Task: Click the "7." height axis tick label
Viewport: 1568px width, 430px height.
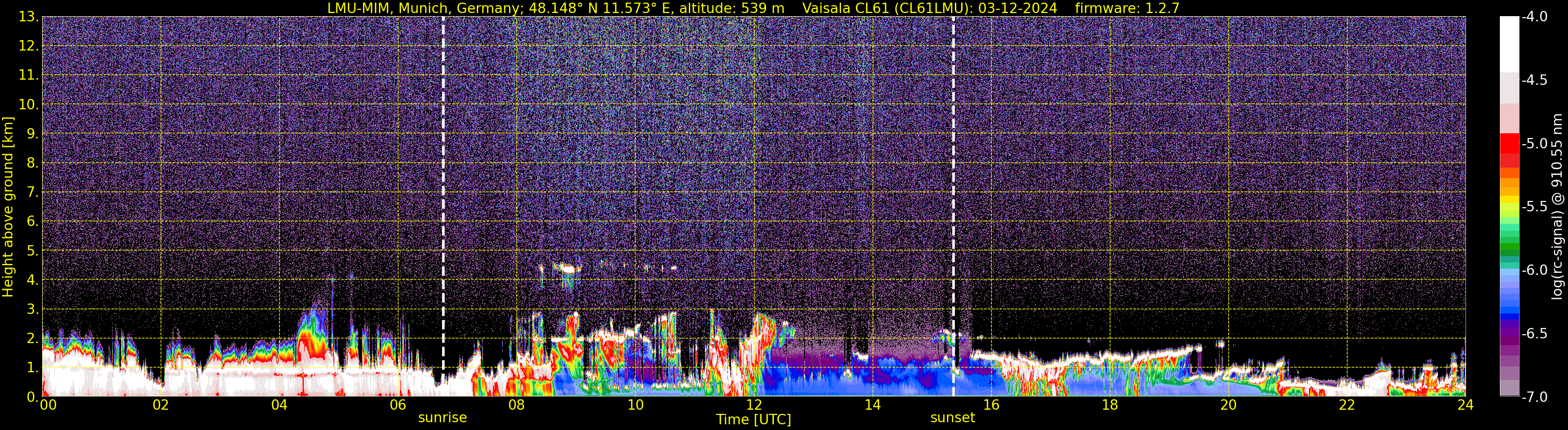Action: (32, 192)
